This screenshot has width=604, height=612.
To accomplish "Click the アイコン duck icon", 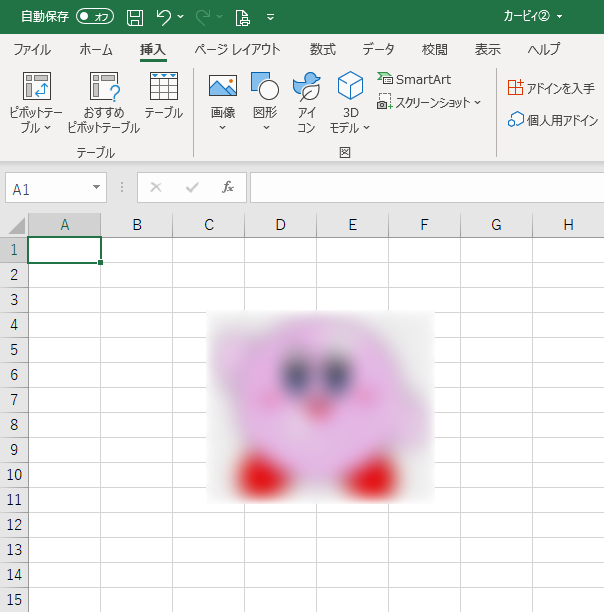I will 307,86.
